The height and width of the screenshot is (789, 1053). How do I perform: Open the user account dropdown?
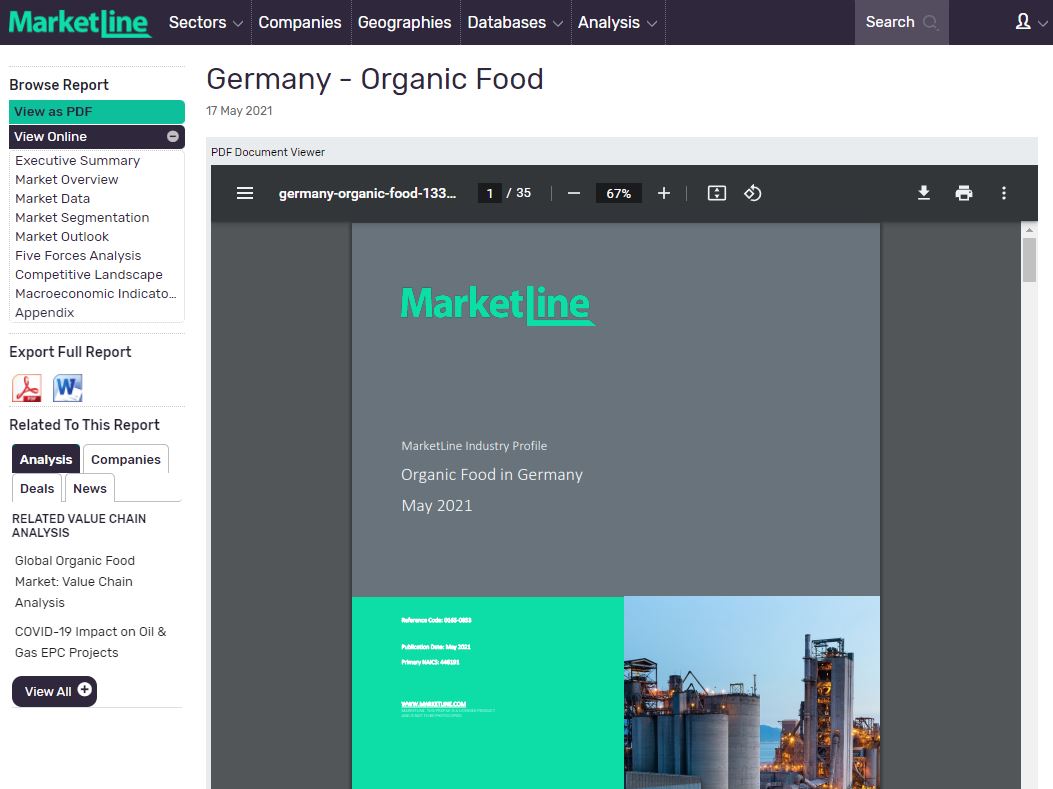(1029, 22)
